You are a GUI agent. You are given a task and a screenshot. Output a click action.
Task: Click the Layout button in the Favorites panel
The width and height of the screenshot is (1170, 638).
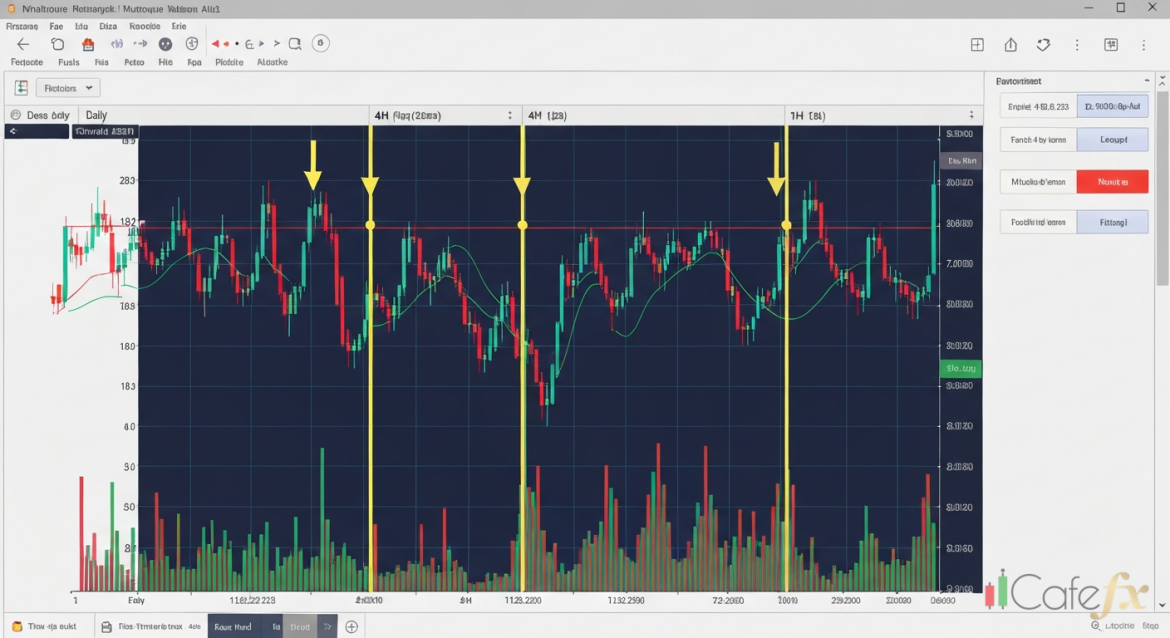pos(1113,140)
